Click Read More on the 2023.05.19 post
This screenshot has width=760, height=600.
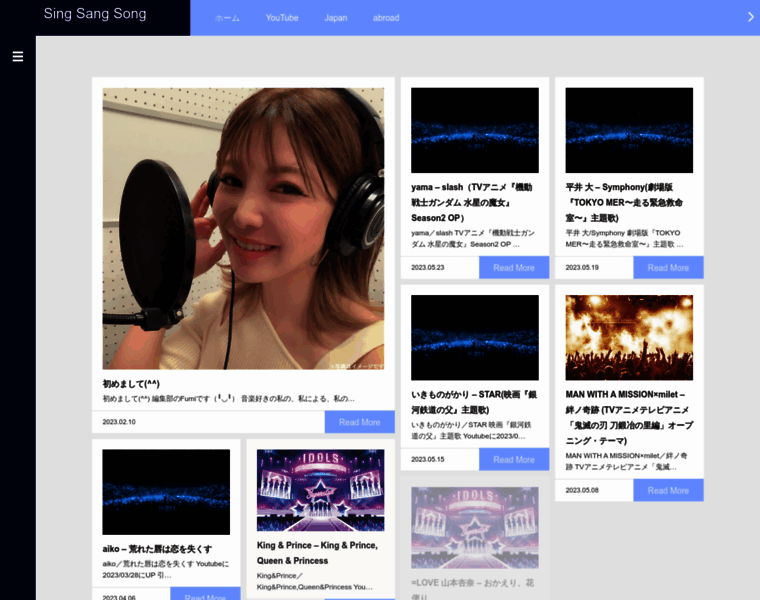pos(668,268)
